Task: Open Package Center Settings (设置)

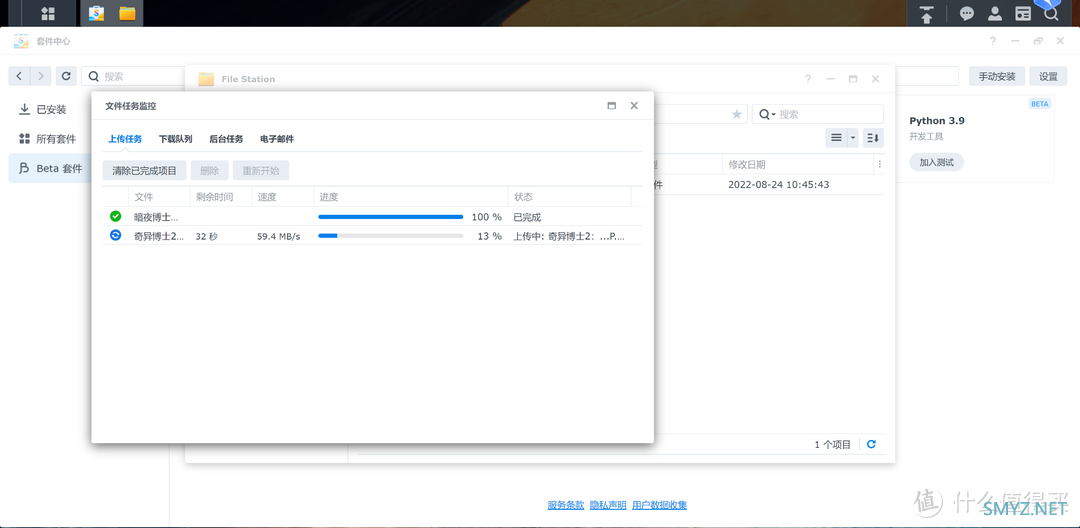Action: tap(1048, 76)
